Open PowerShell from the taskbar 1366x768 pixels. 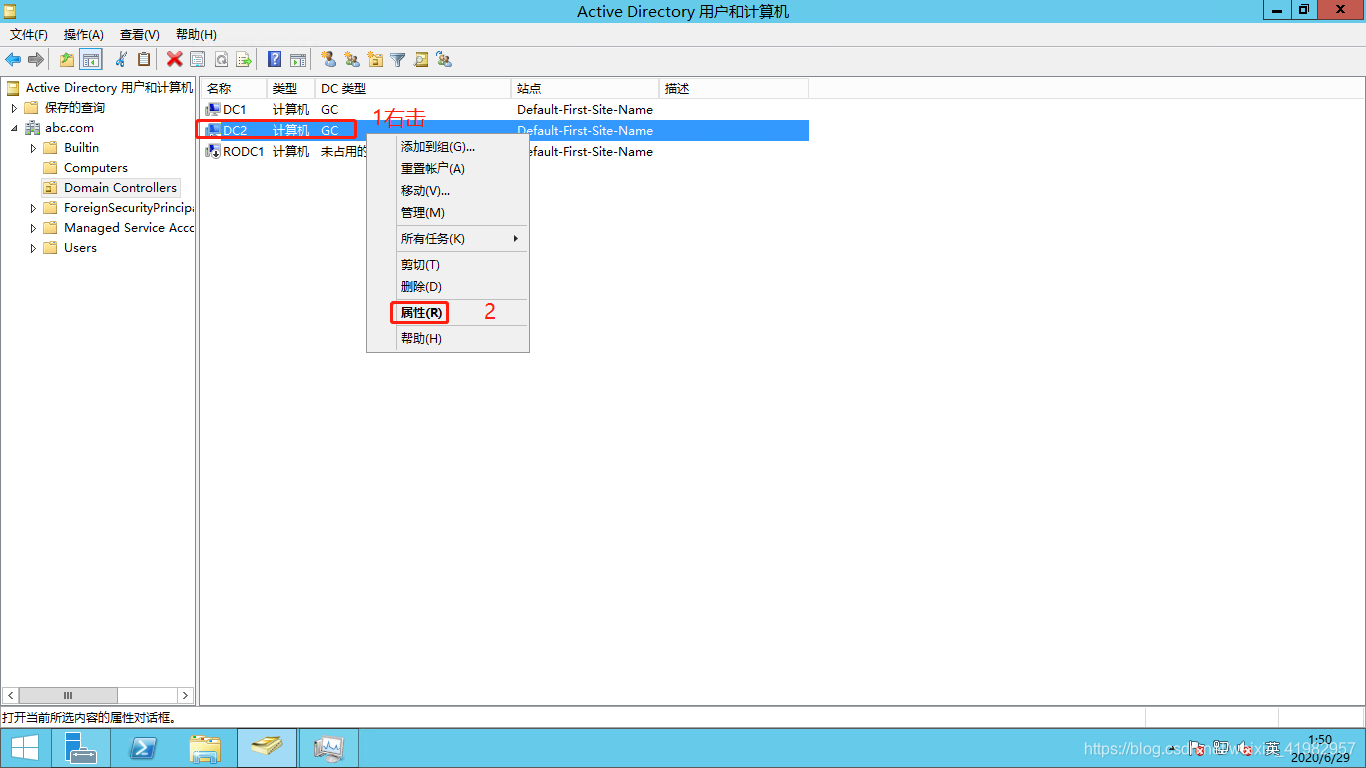point(142,748)
